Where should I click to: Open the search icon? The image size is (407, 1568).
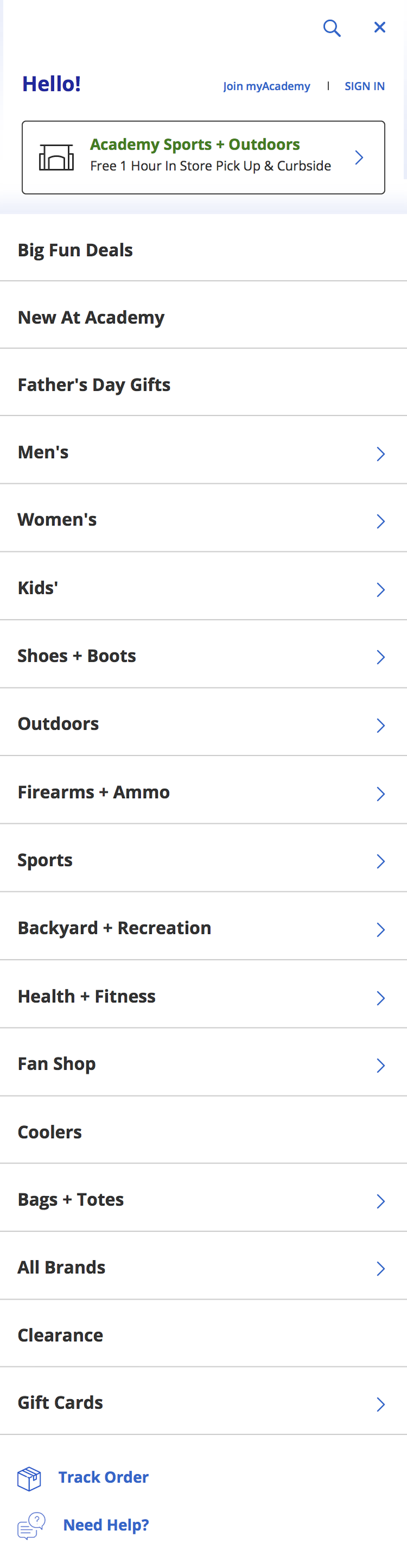331,28
